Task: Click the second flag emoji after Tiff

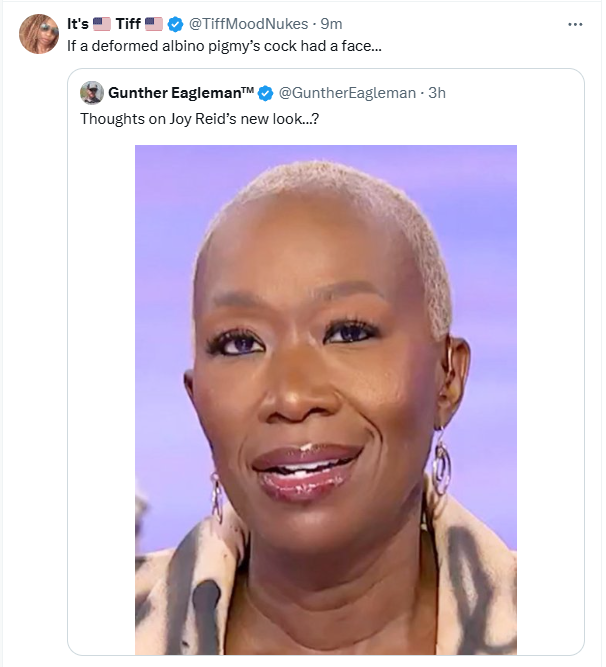Action: click(154, 24)
